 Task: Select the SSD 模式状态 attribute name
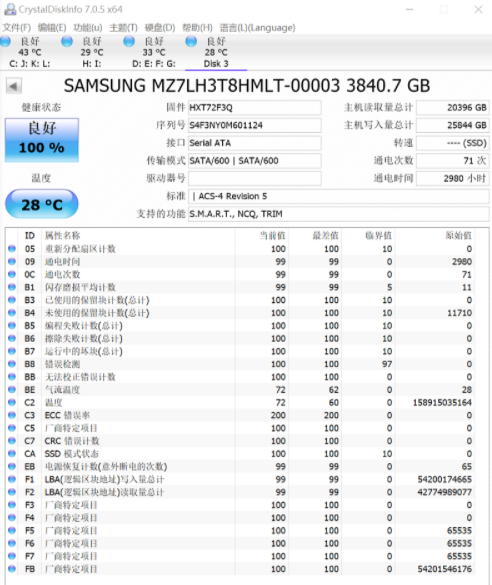tap(72, 454)
